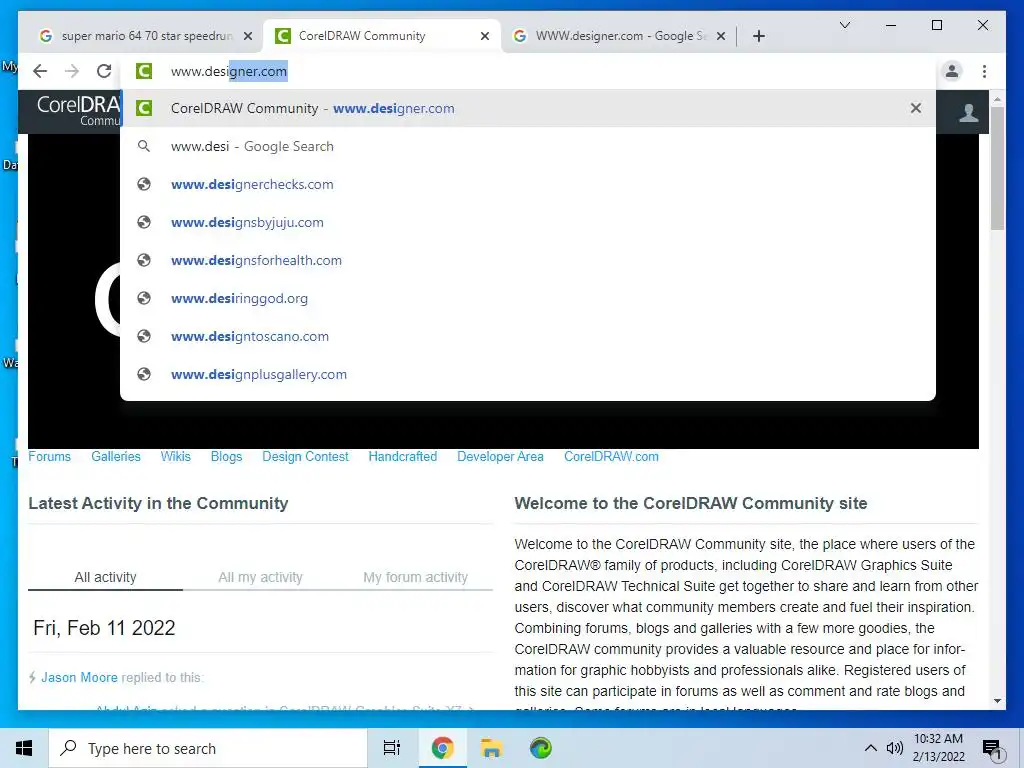Click the CorelDRAW Community logo
1024x768 pixels.
(78, 110)
